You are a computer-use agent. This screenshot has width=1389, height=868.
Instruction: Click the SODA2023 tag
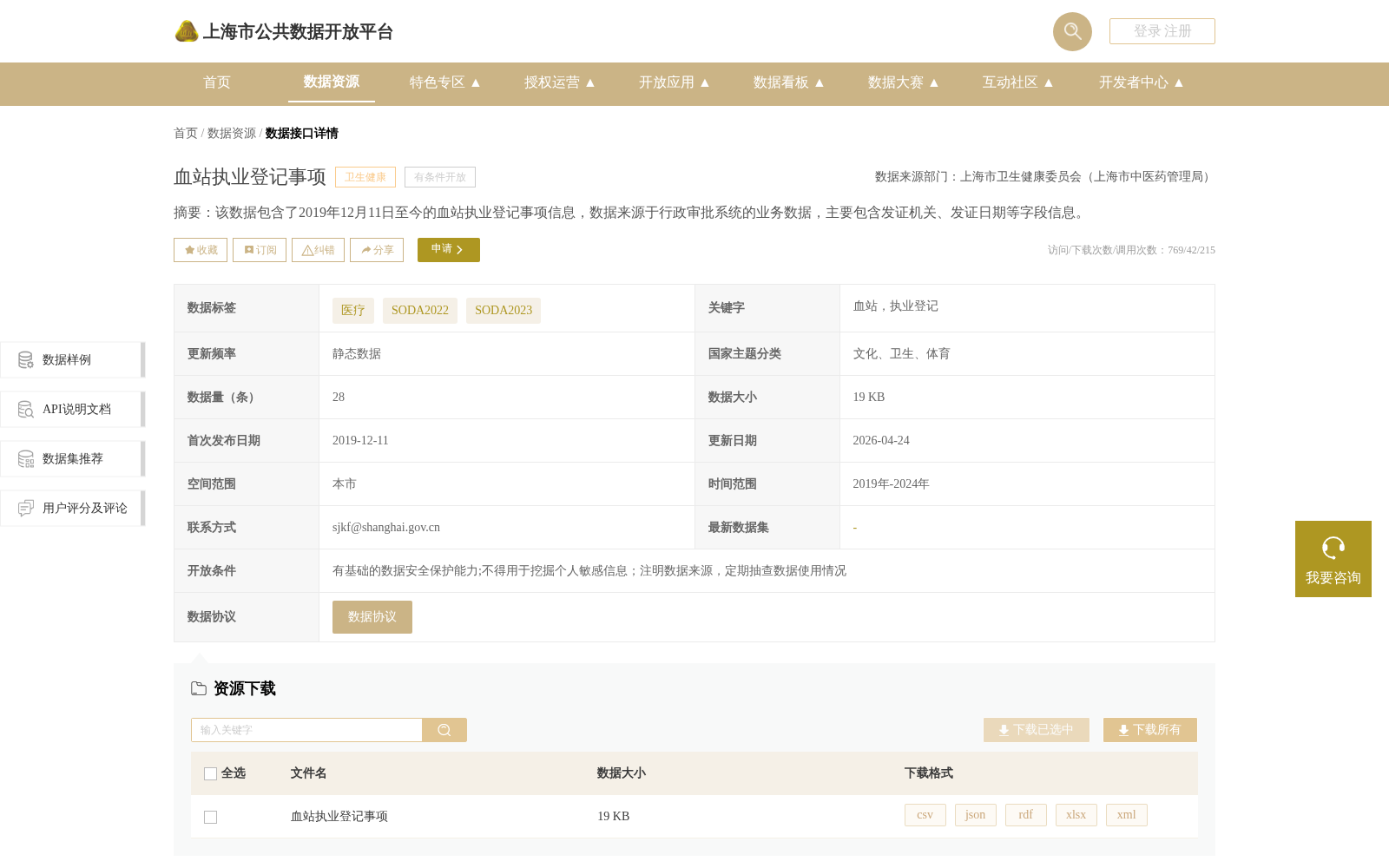[504, 311]
